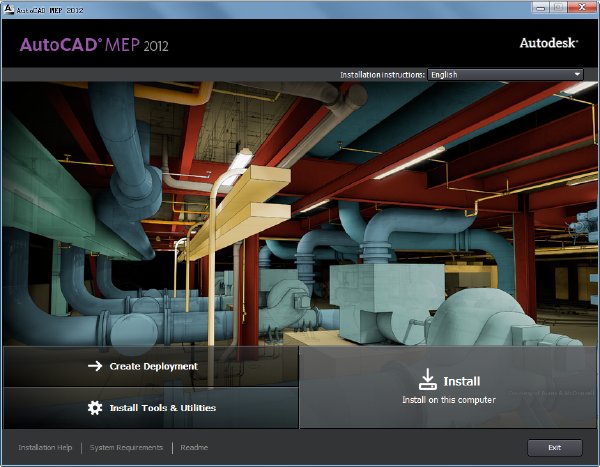Click the "Install on this computer" subtitle

coord(449,400)
